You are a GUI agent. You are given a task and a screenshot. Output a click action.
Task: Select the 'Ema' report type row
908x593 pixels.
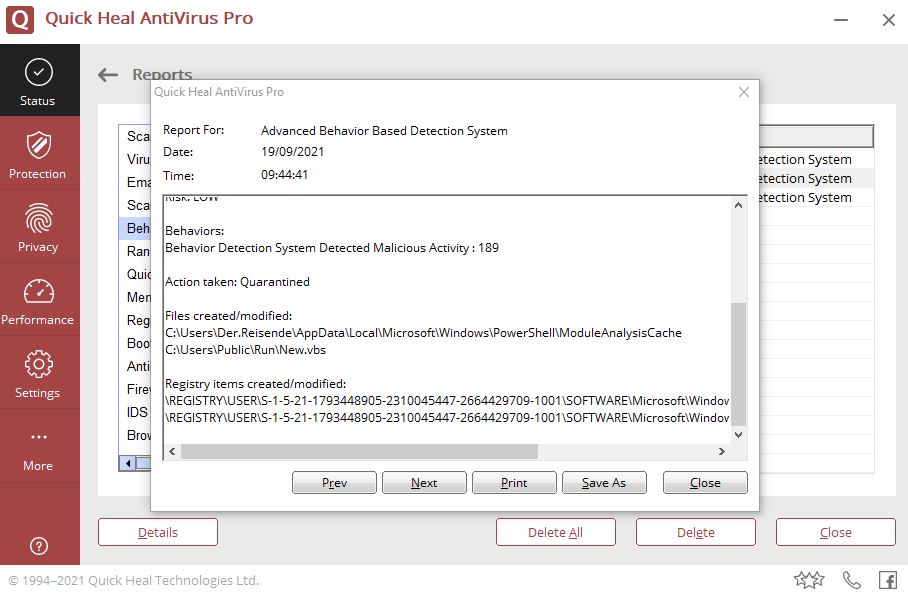coord(136,182)
